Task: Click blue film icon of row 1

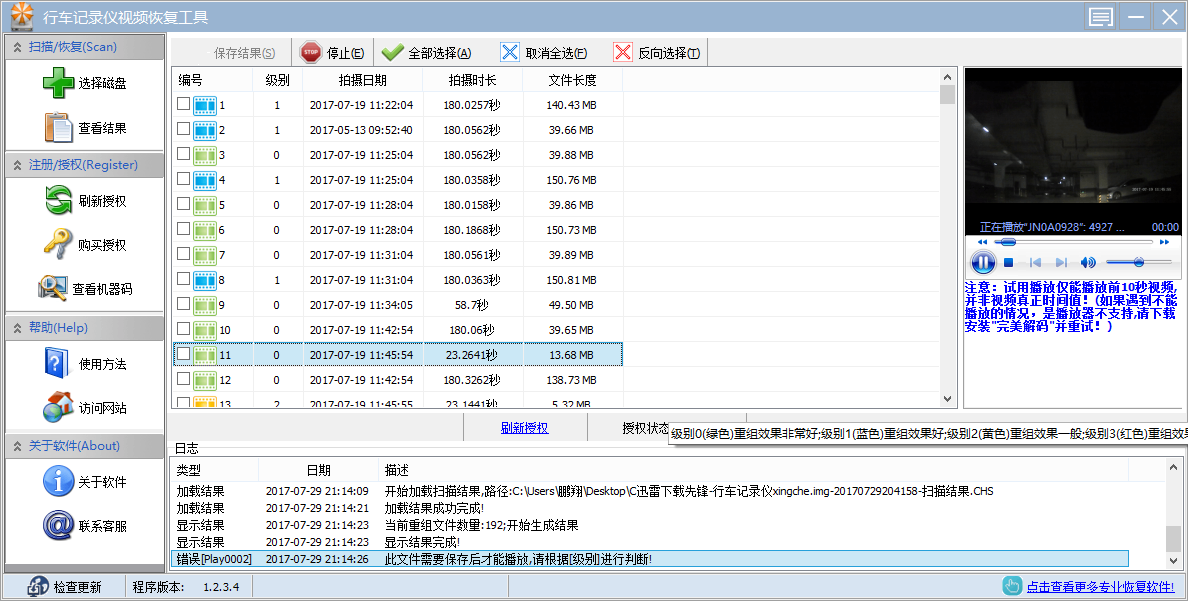Action: [x=205, y=105]
